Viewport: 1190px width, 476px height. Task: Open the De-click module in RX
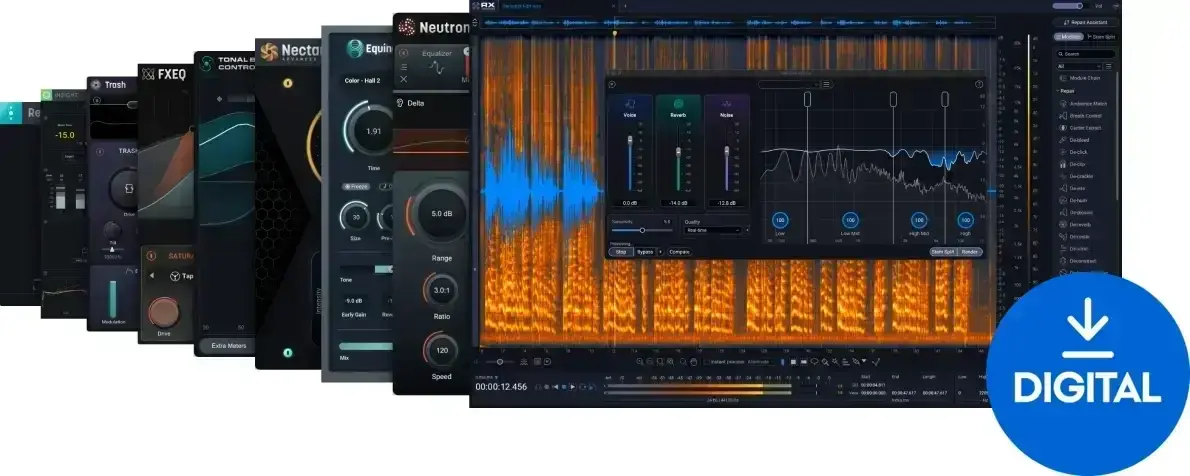[x=1073, y=152]
